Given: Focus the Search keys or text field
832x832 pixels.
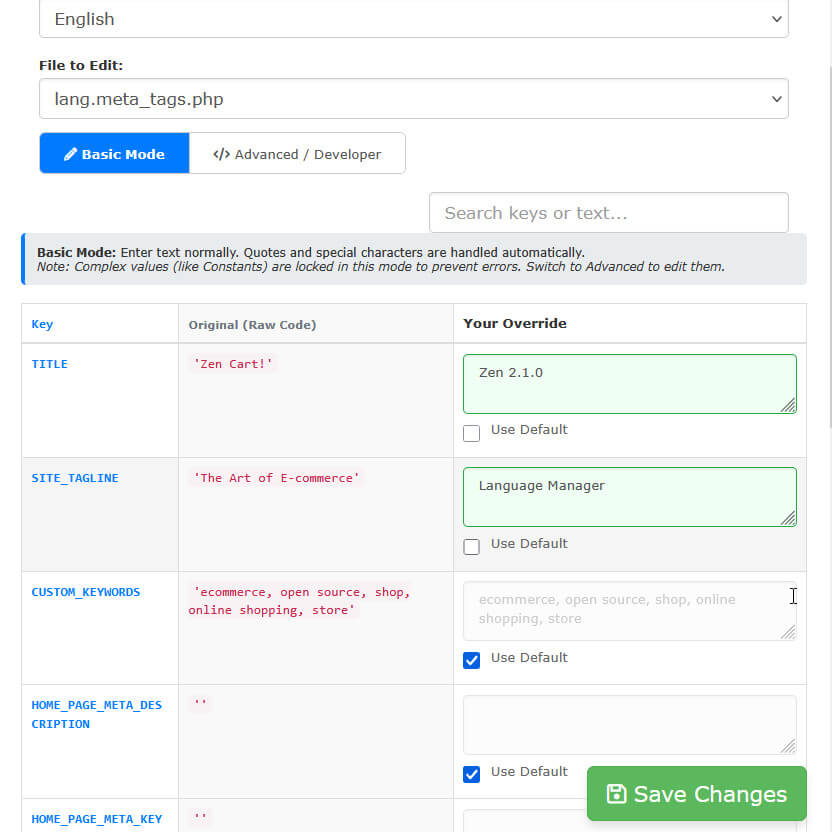Looking at the screenshot, I should pyautogui.click(x=608, y=213).
